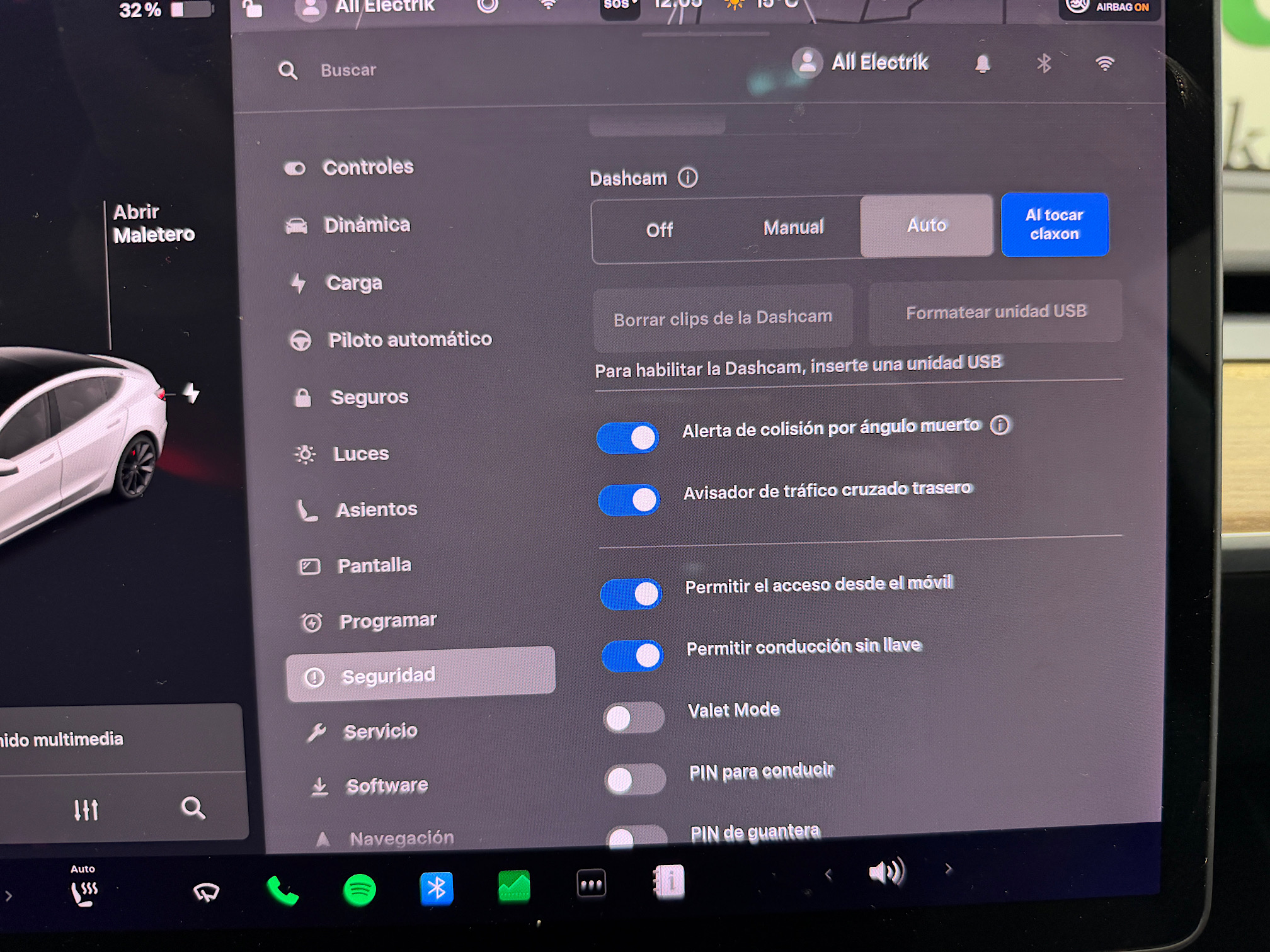Open the seat heater control icon
The image size is (1270, 952).
84,892
